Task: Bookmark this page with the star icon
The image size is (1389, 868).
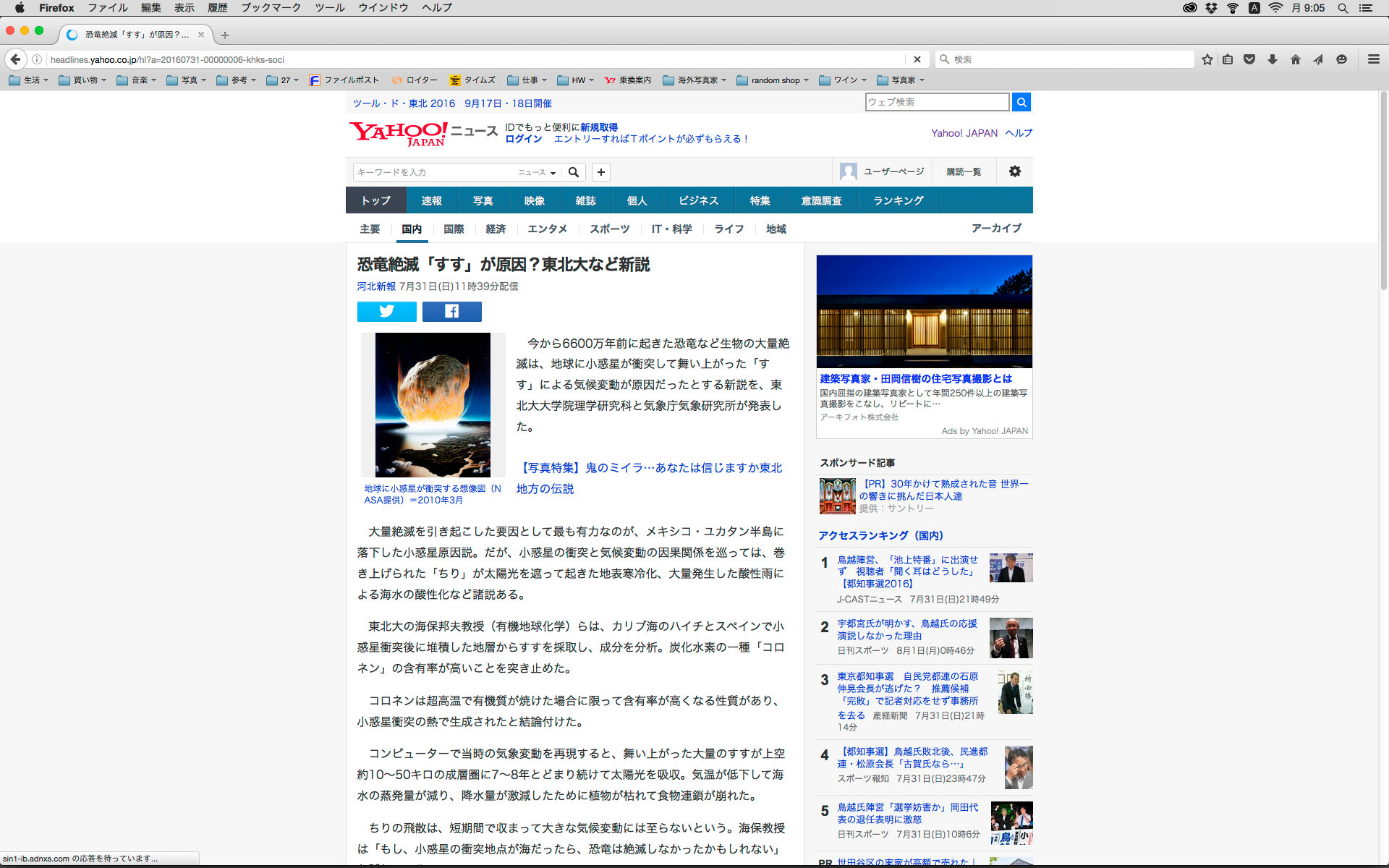Action: 1207,59
